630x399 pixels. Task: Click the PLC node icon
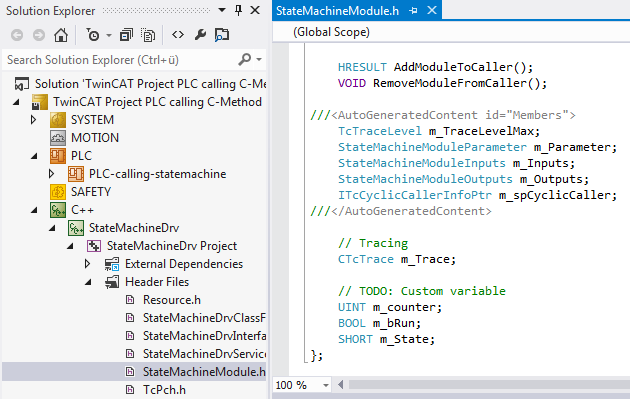click(58, 156)
